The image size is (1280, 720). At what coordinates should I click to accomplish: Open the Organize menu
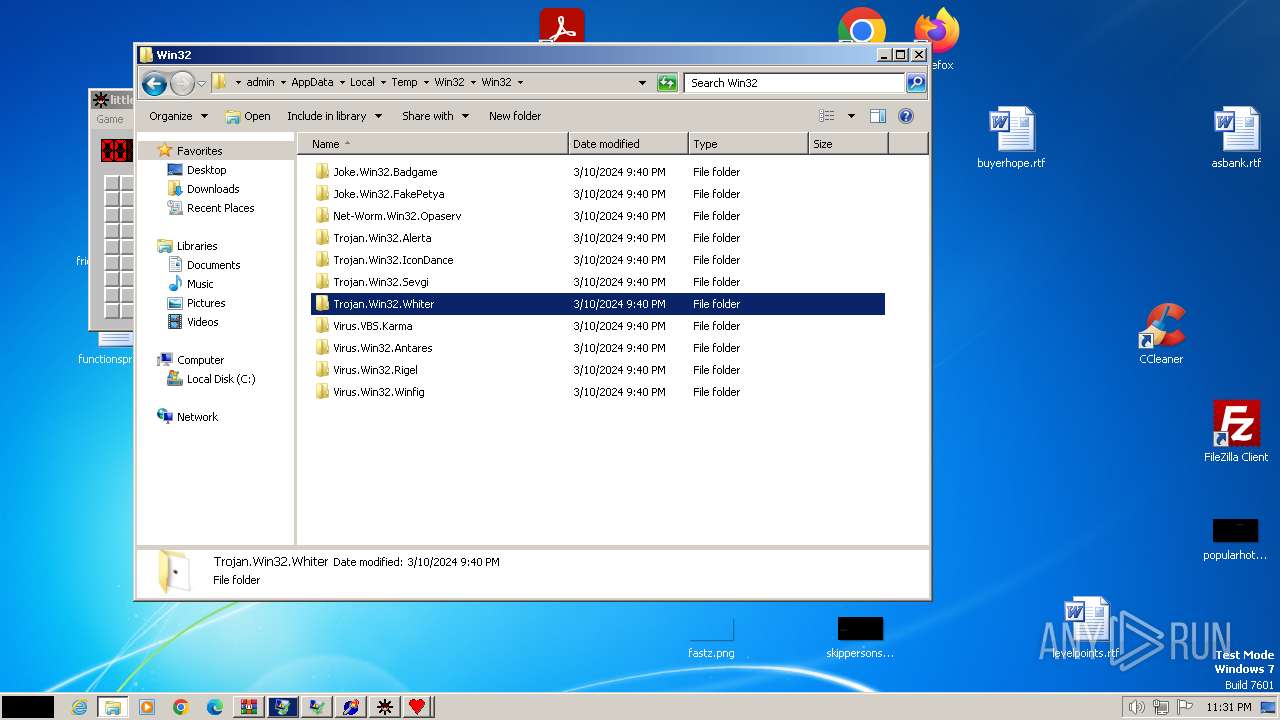[178, 116]
